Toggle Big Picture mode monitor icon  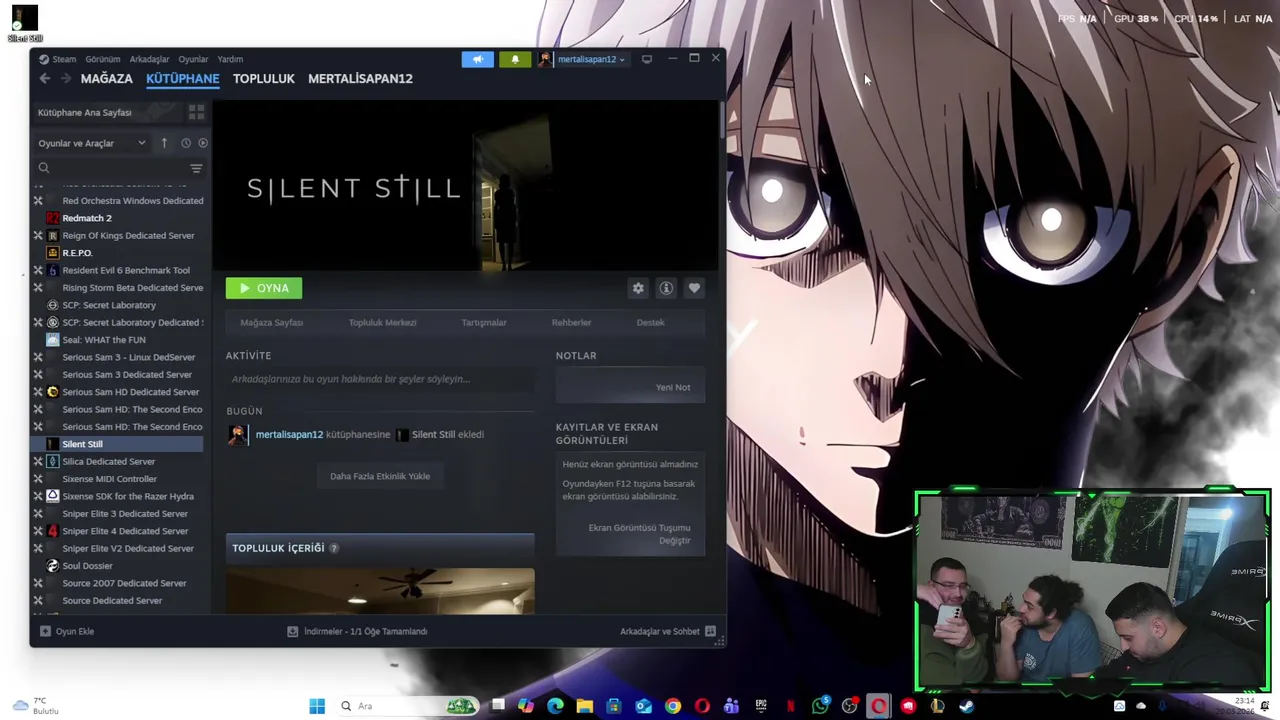pyautogui.click(x=647, y=59)
